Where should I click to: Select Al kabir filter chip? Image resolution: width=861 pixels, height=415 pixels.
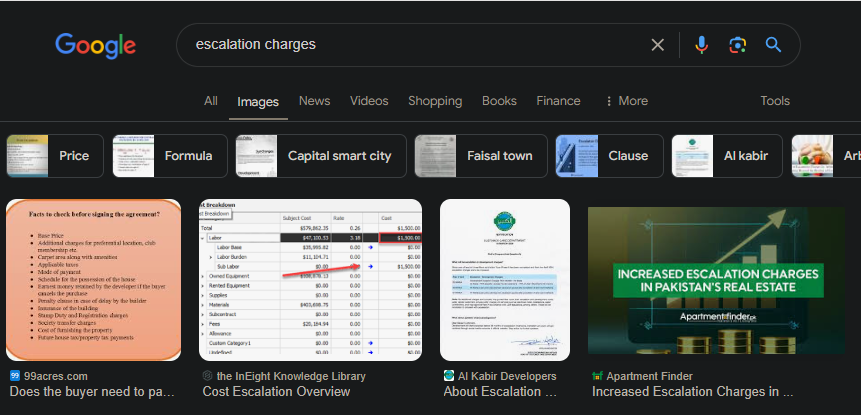[727, 156]
